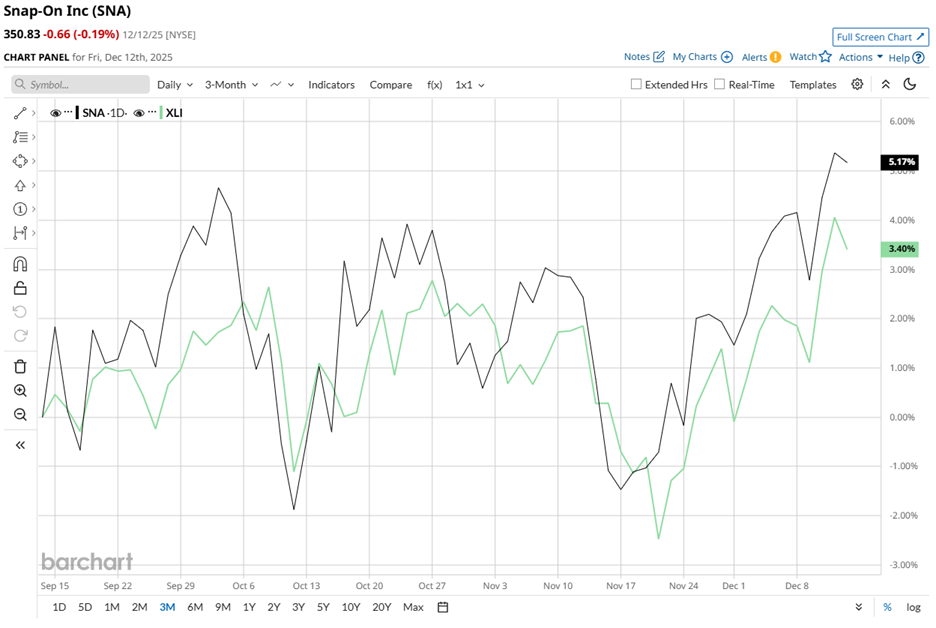Toggle XLI series visibility eye
Image resolution: width=936 pixels, height=628 pixels.
tap(139, 113)
